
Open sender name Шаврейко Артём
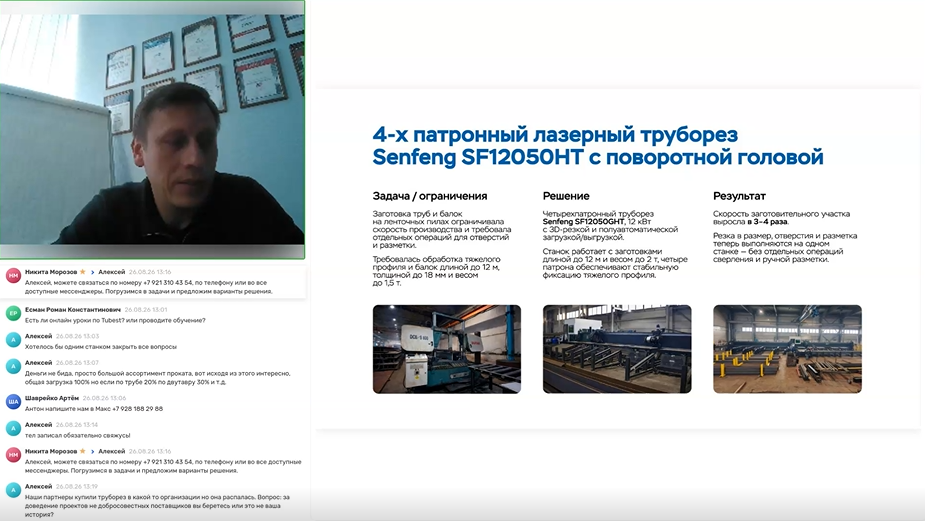coord(51,398)
